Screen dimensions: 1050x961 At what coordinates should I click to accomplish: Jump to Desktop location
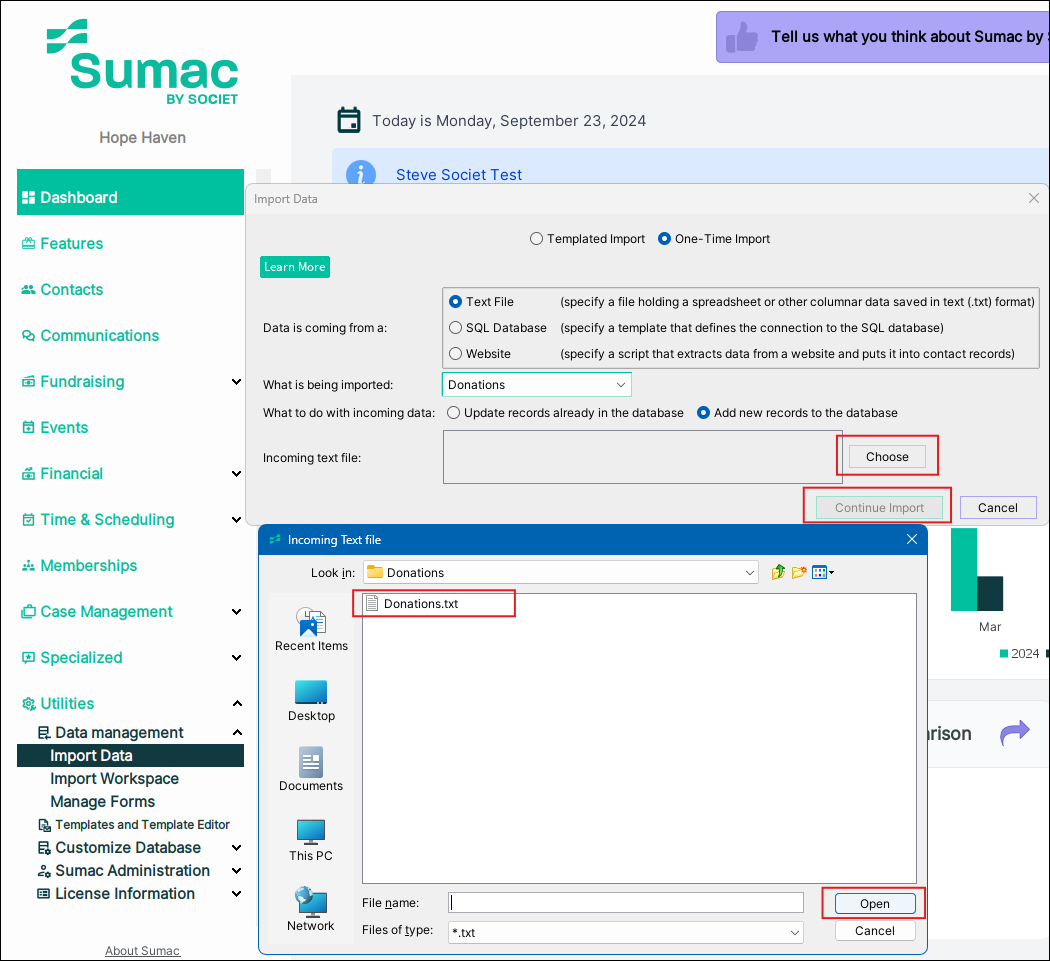coord(311,700)
